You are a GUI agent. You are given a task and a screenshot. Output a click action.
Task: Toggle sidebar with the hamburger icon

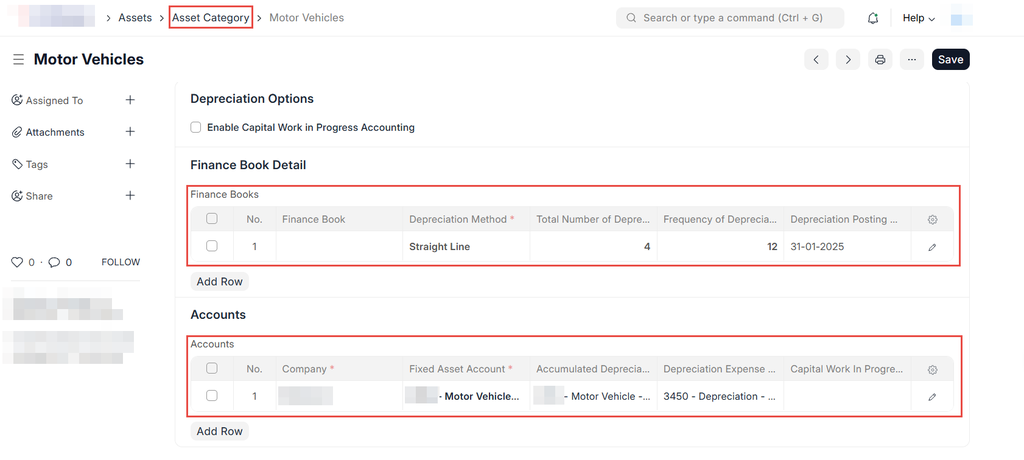[18, 60]
